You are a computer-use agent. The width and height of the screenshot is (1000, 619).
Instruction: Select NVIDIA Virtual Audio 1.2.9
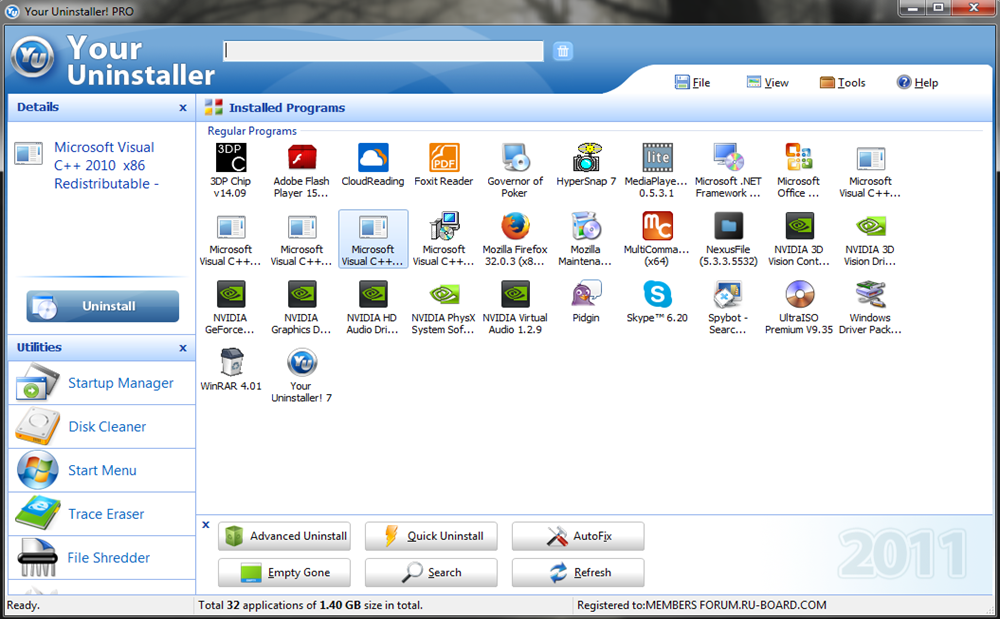pyautogui.click(x=515, y=307)
